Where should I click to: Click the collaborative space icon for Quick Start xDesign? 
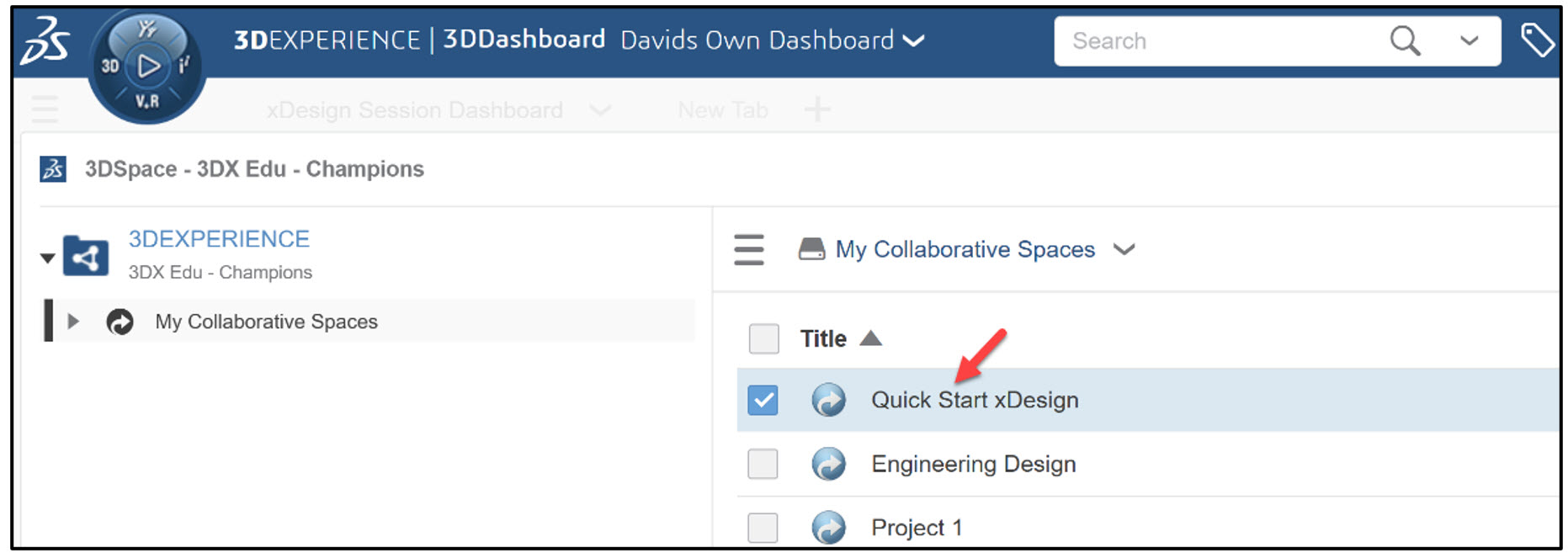(829, 400)
